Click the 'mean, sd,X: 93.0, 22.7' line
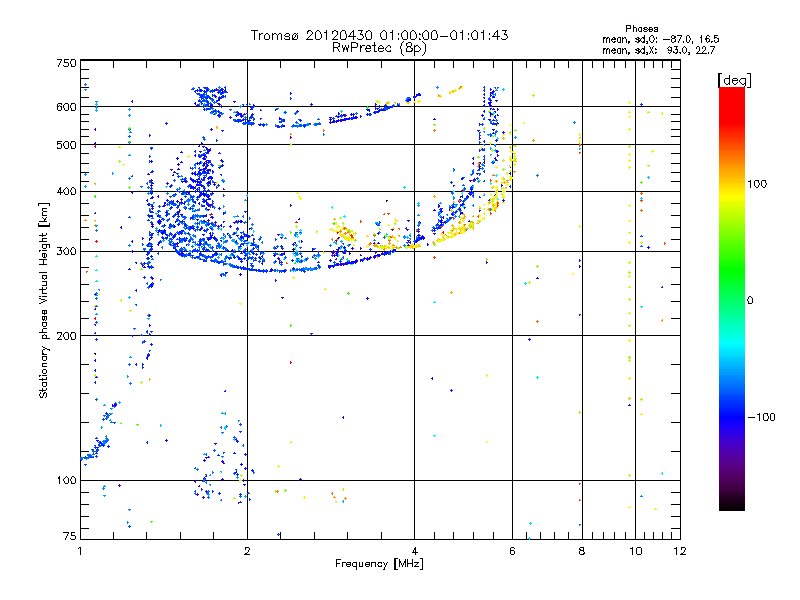 pyautogui.click(x=659, y=50)
